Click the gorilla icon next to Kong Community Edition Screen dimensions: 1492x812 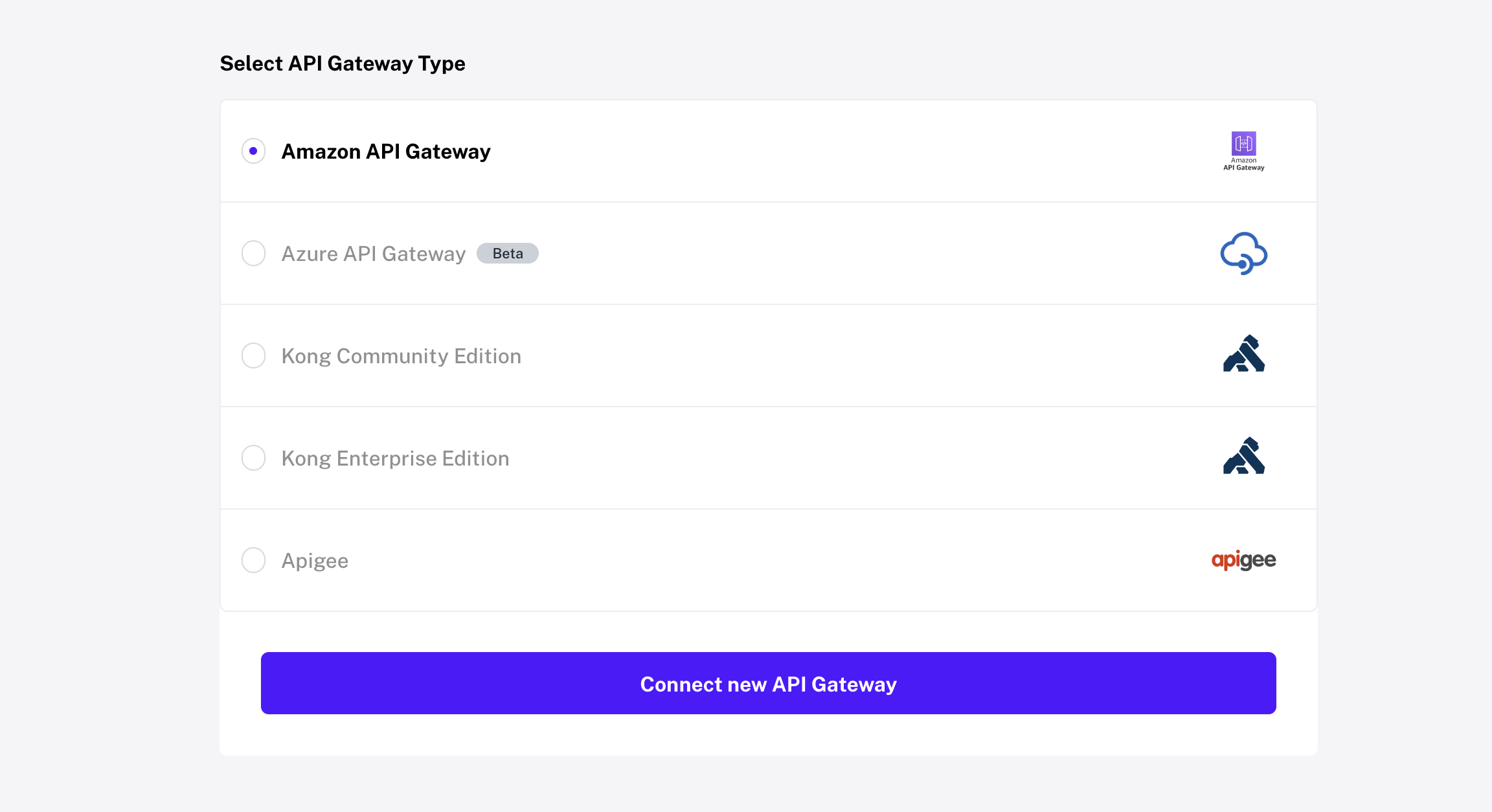[x=1242, y=355]
